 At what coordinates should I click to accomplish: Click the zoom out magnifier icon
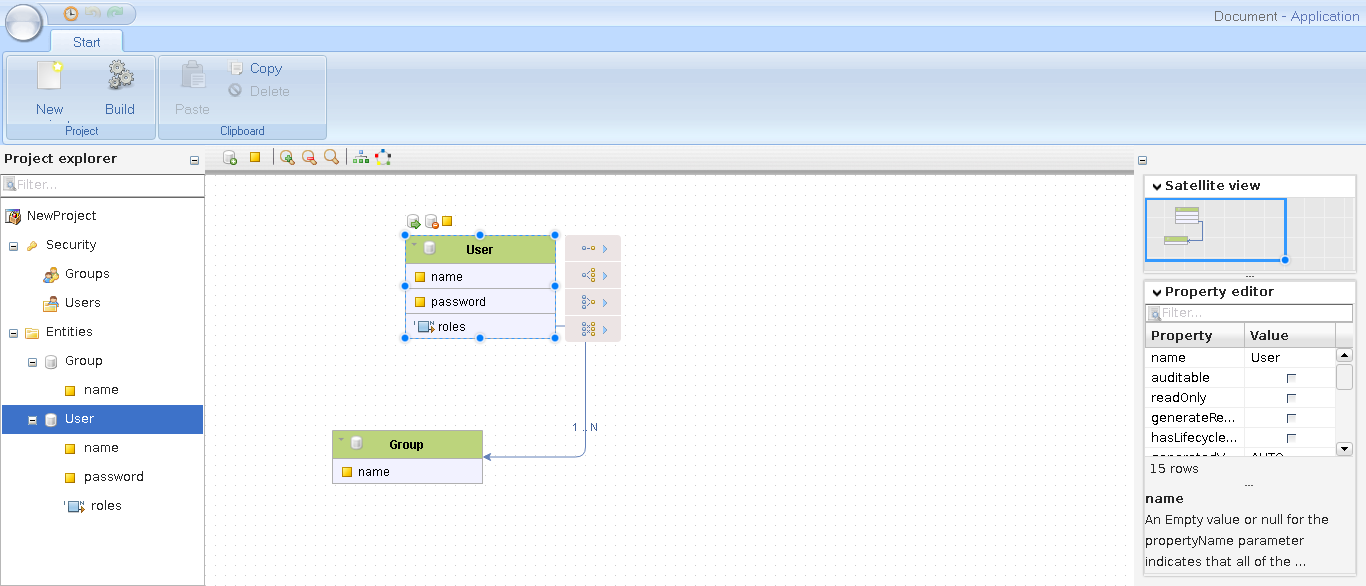(x=309, y=158)
